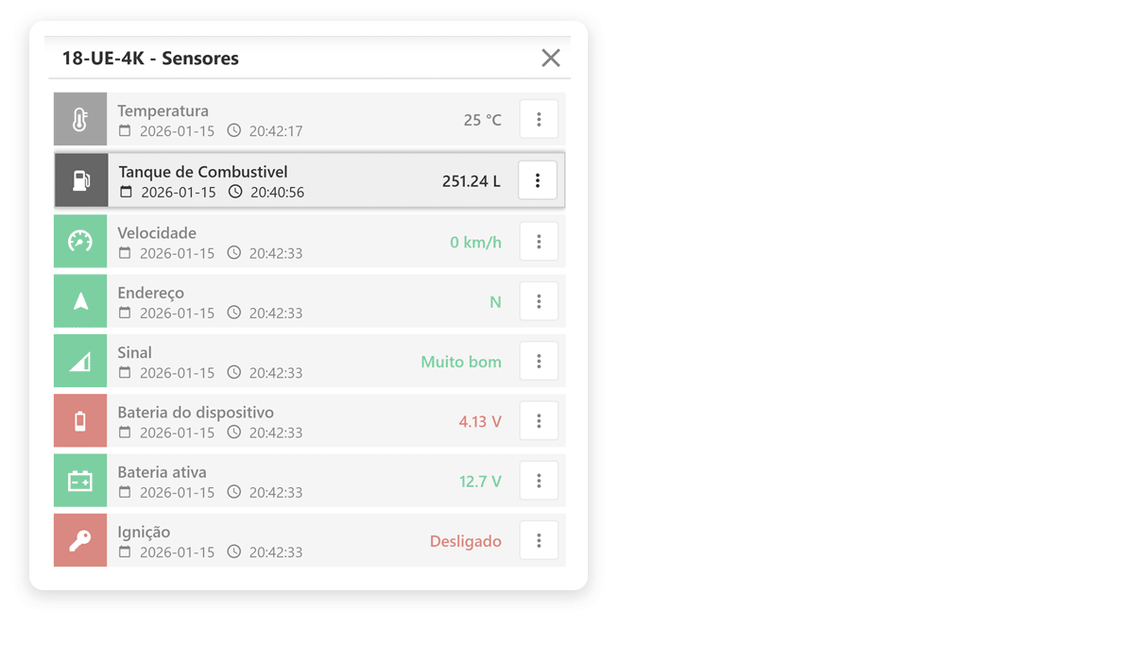Click the Temperatura thermometer icon

[80, 120]
